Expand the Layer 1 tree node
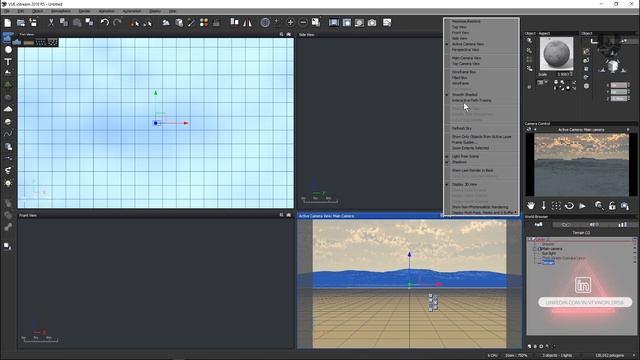 tap(530, 240)
